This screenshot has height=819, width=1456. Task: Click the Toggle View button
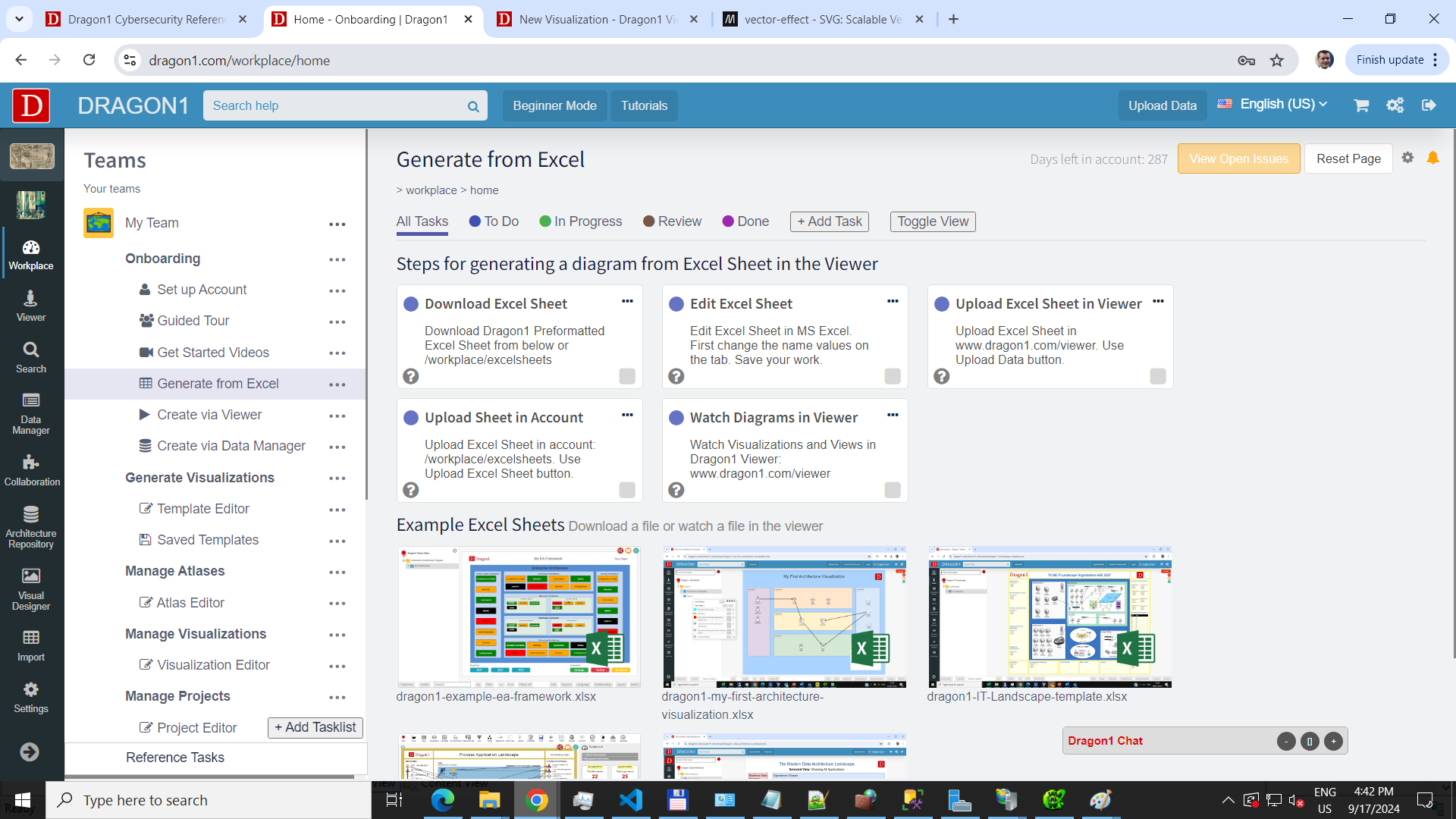coord(933,221)
